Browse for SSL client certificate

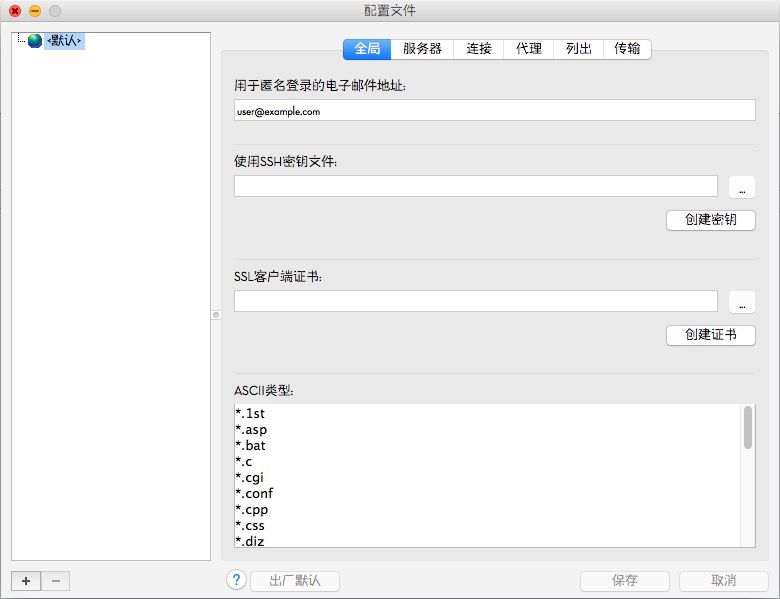(742, 302)
